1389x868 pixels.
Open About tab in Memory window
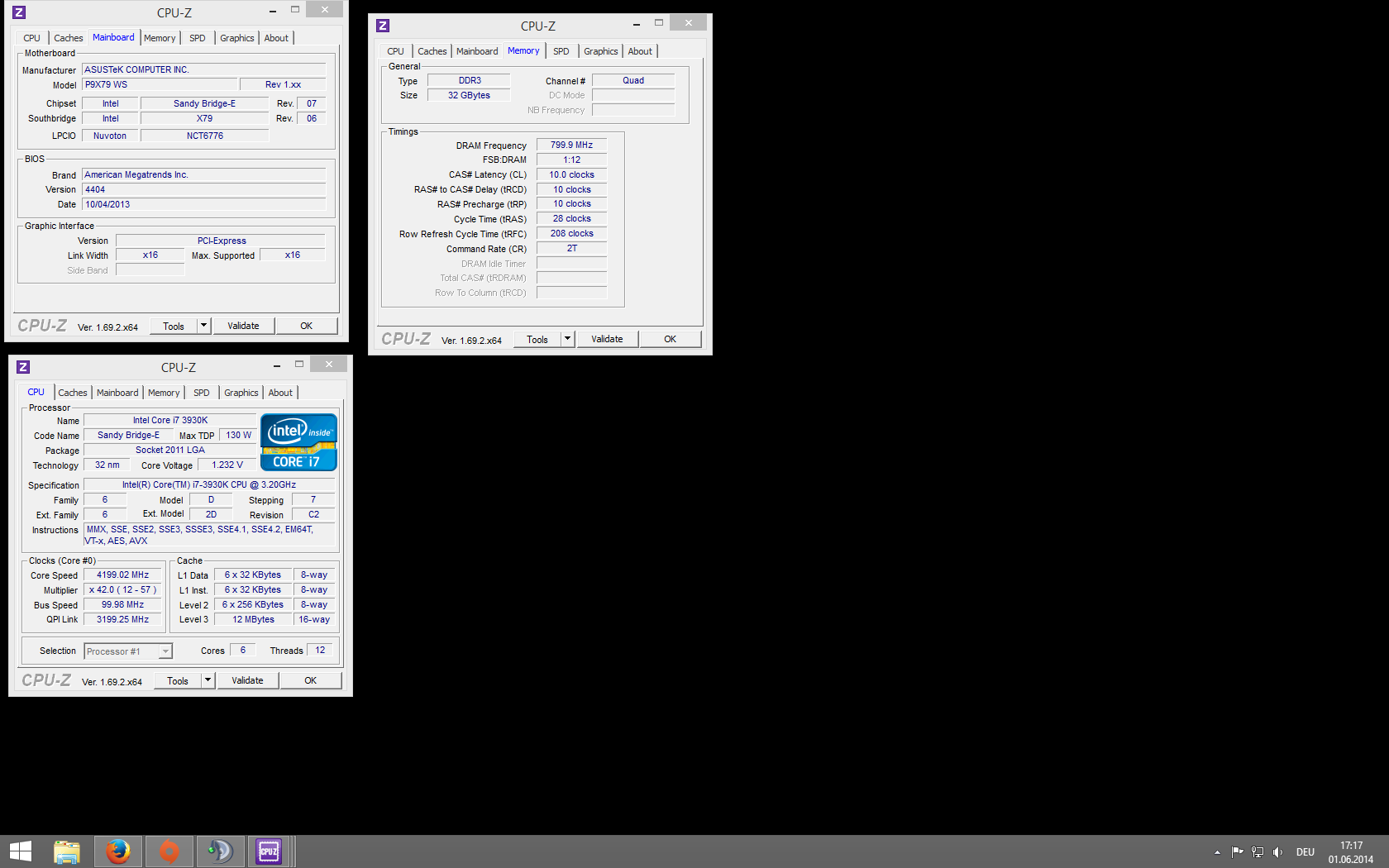pyautogui.click(x=640, y=51)
